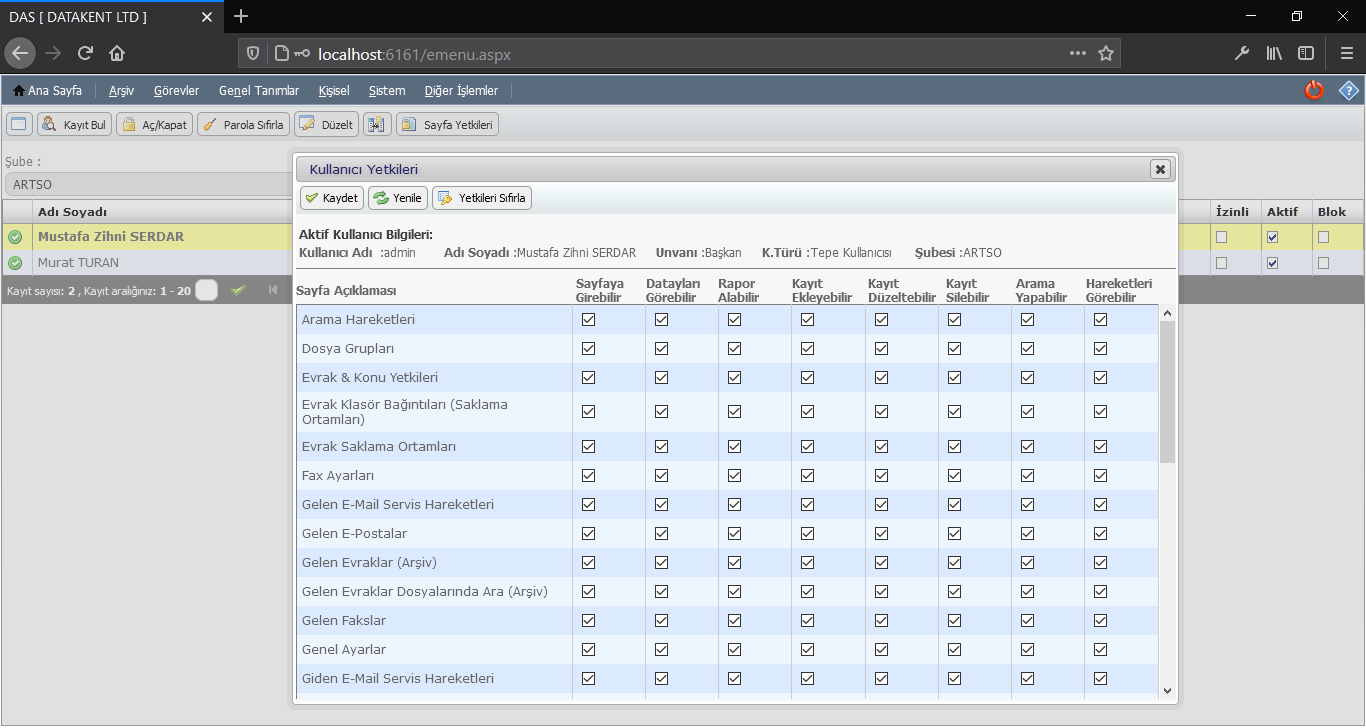Open the blue help question mark icon
This screenshot has height=728, width=1366.
click(1349, 90)
